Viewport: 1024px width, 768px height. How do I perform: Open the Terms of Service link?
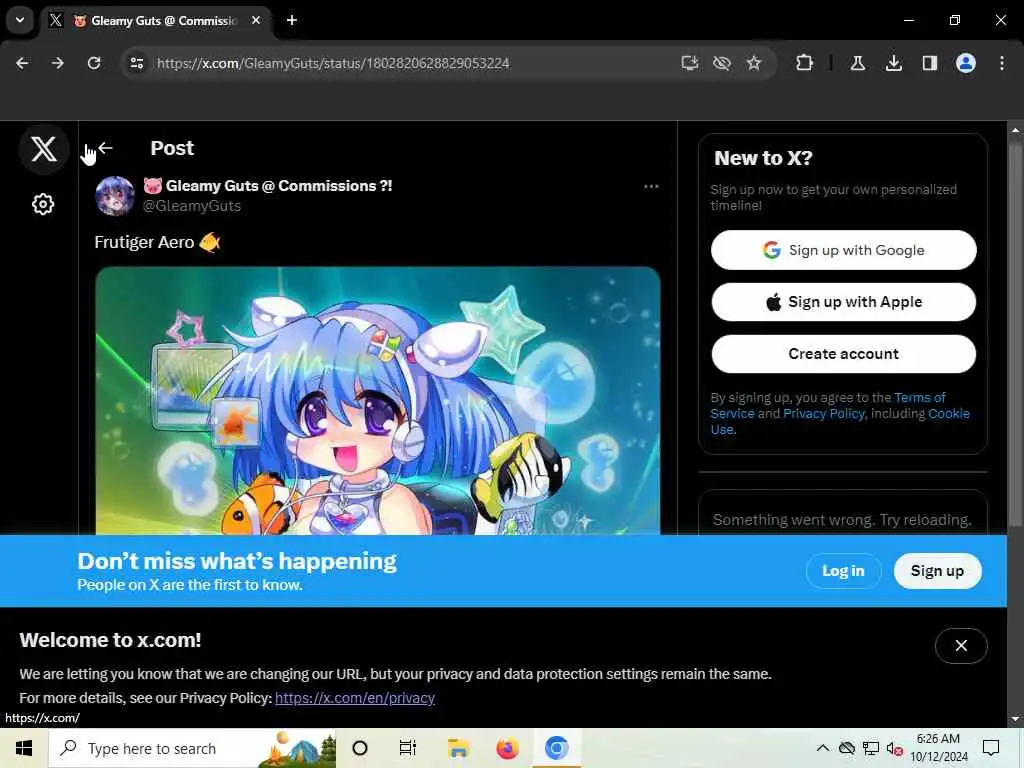click(x=828, y=406)
